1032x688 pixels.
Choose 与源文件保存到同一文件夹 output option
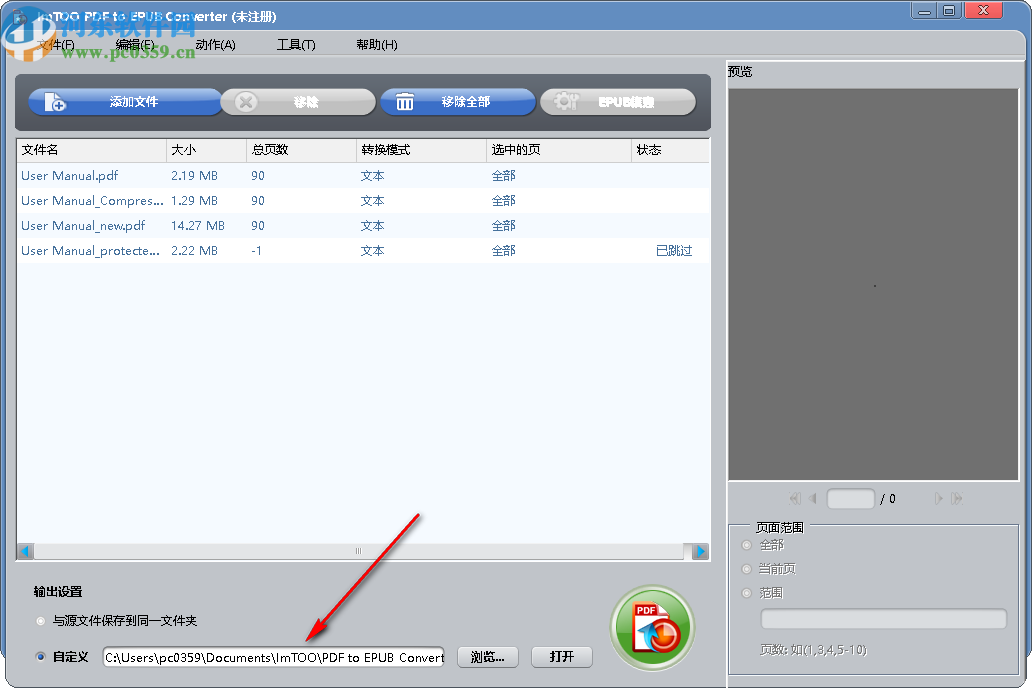tap(41, 619)
